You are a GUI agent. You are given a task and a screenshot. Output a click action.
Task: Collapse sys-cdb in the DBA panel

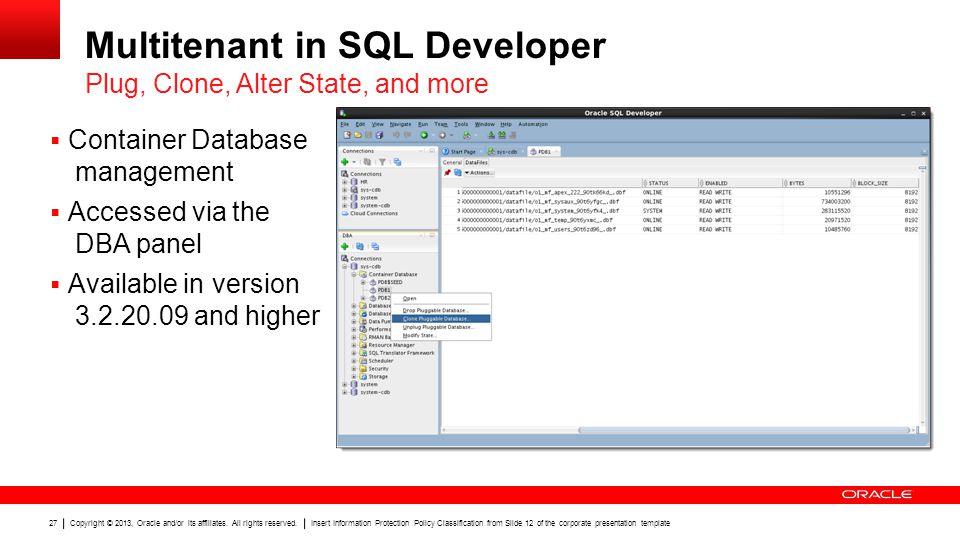click(345, 266)
